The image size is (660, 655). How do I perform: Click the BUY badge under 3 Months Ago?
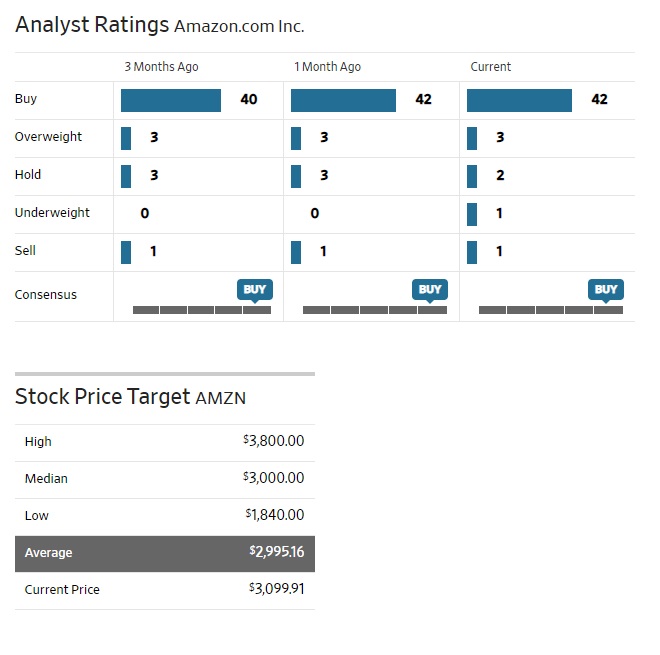click(255, 290)
